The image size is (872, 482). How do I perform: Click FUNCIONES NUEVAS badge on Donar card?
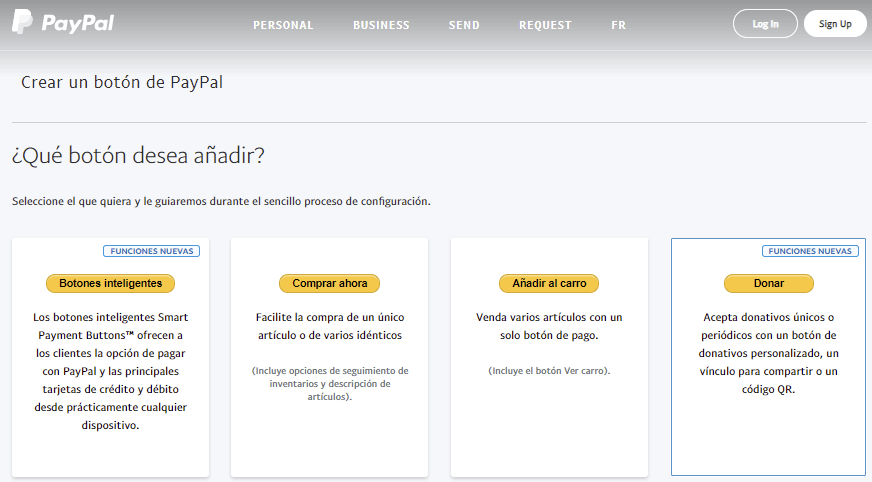(x=810, y=251)
